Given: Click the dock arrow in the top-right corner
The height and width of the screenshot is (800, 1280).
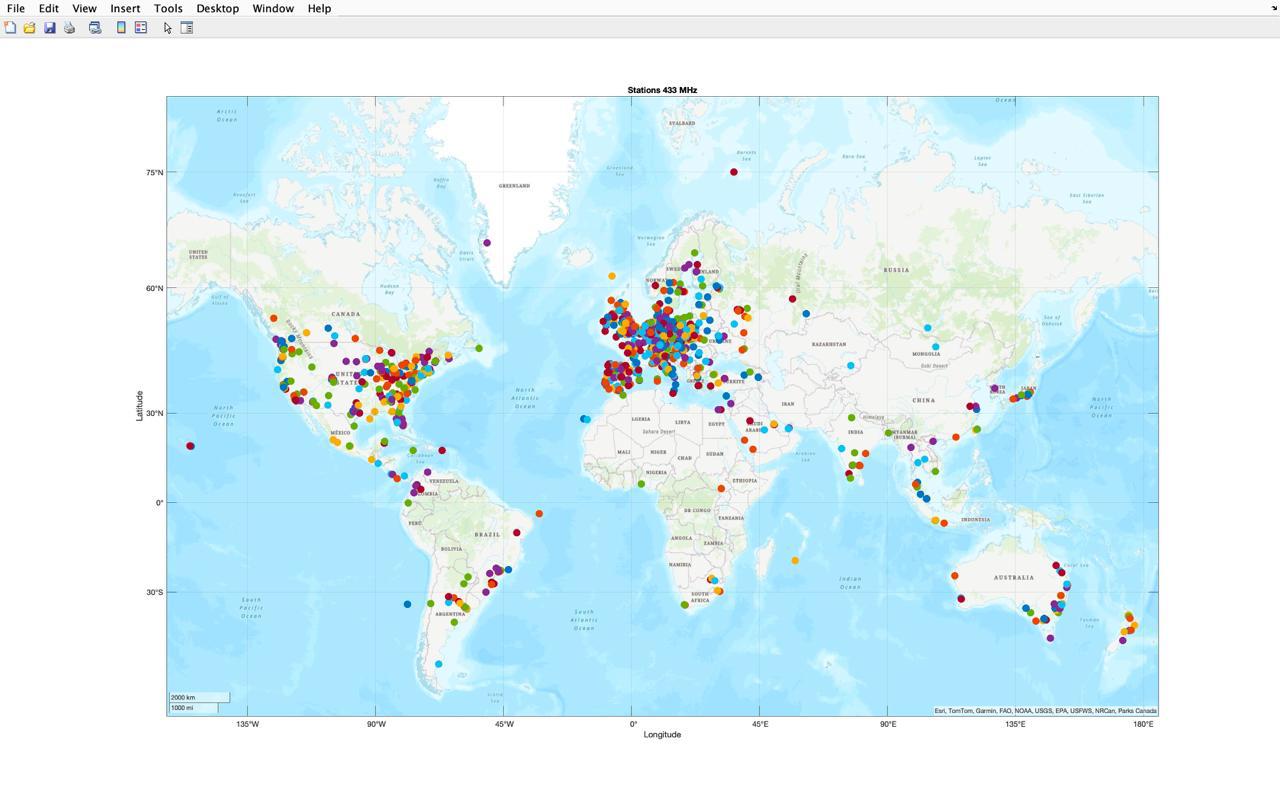Looking at the screenshot, I should point(1274,8).
